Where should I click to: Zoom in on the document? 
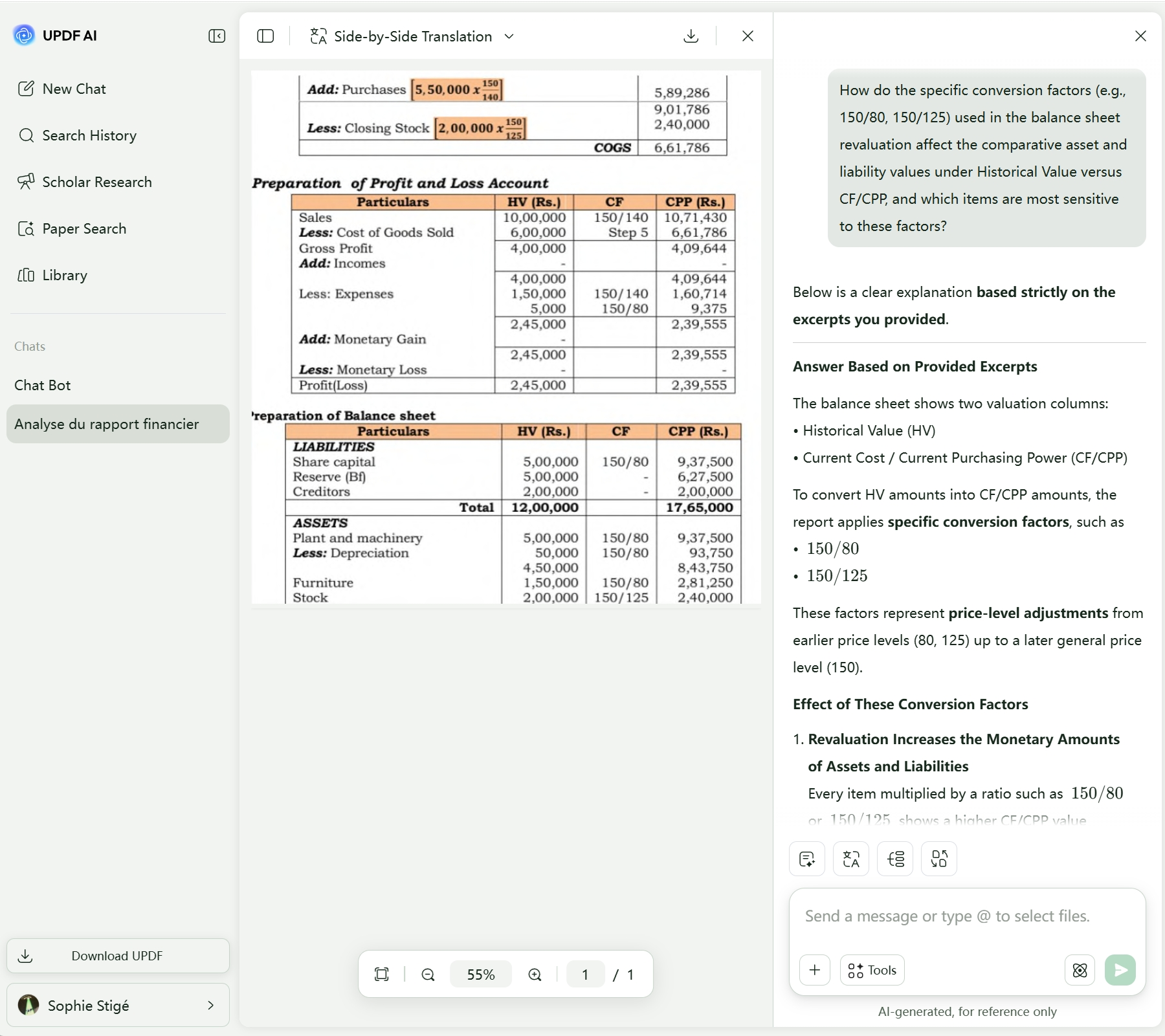pyautogui.click(x=535, y=975)
